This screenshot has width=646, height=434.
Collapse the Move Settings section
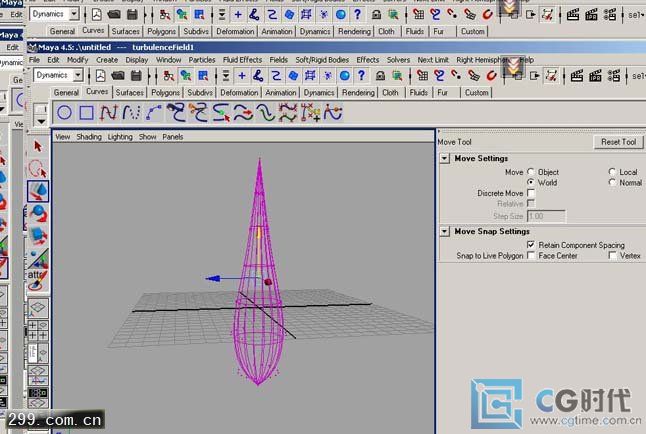click(445, 158)
